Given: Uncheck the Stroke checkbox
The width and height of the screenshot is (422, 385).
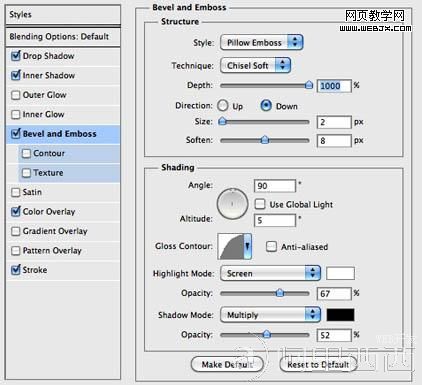Looking at the screenshot, I should 15,270.
